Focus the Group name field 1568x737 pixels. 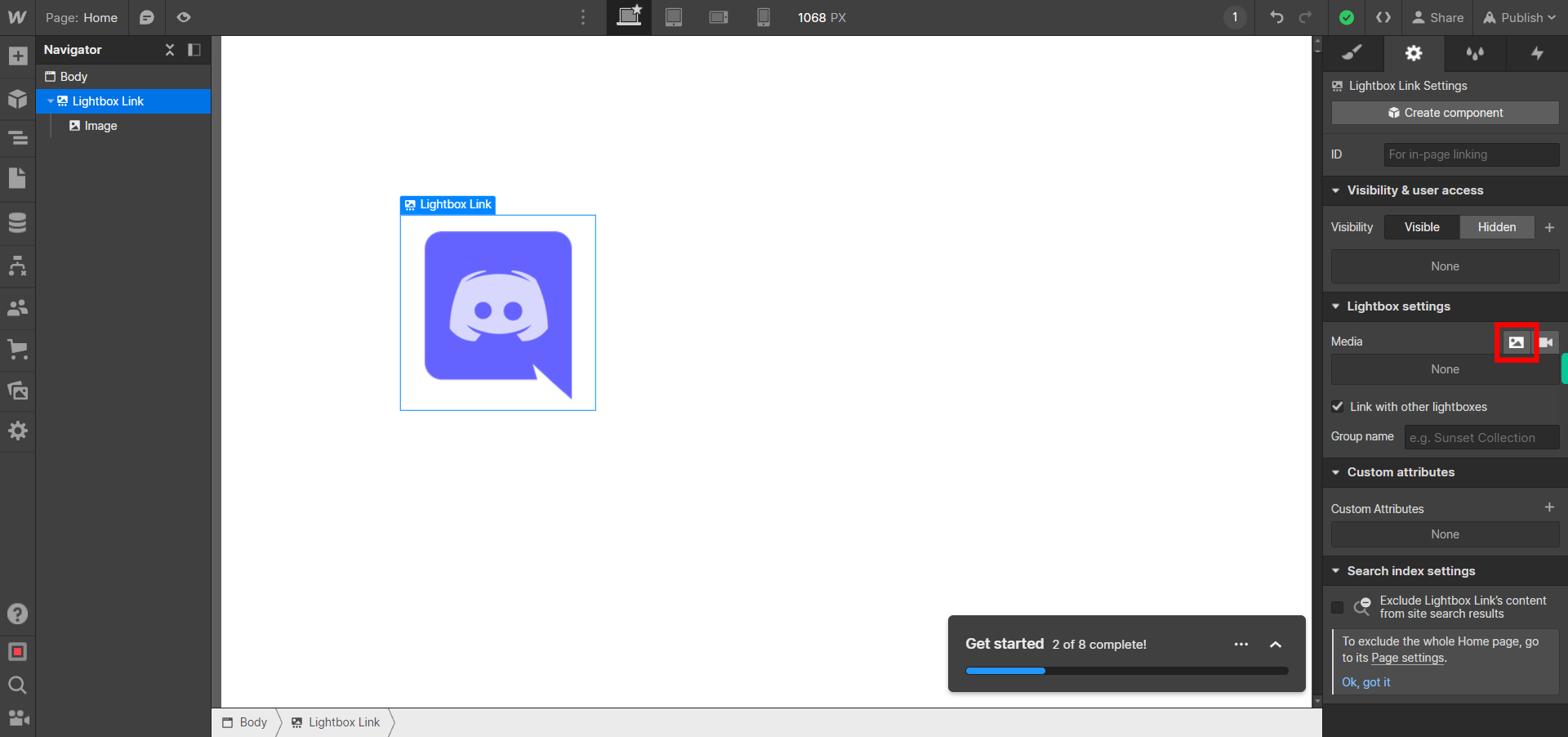[1481, 438]
